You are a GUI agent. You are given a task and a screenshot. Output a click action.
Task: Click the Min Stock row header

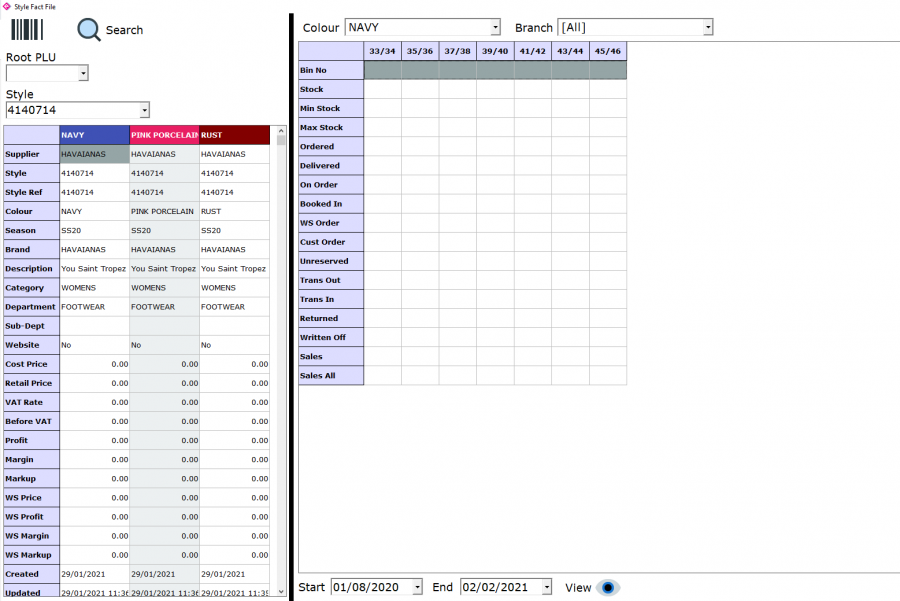click(331, 108)
